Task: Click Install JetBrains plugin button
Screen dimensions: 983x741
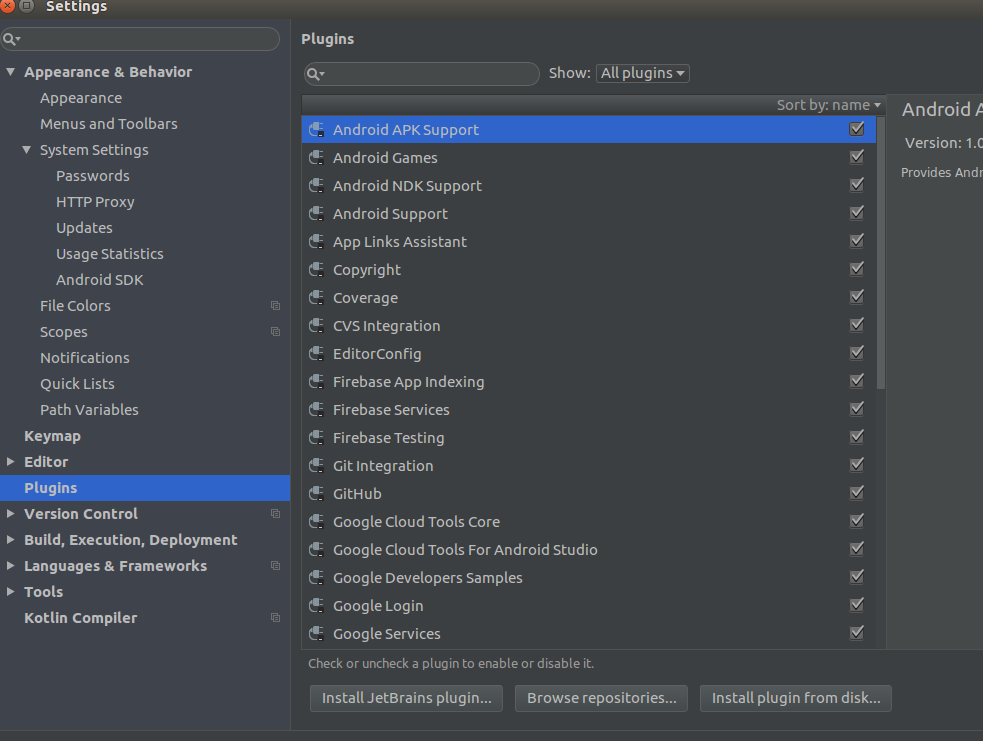Action: [x=406, y=698]
